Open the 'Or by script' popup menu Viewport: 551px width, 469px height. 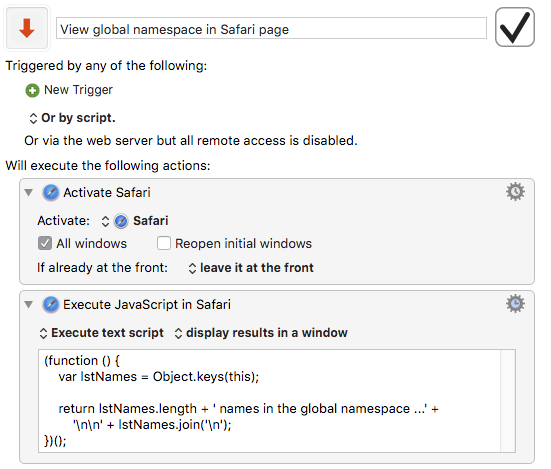point(72,118)
